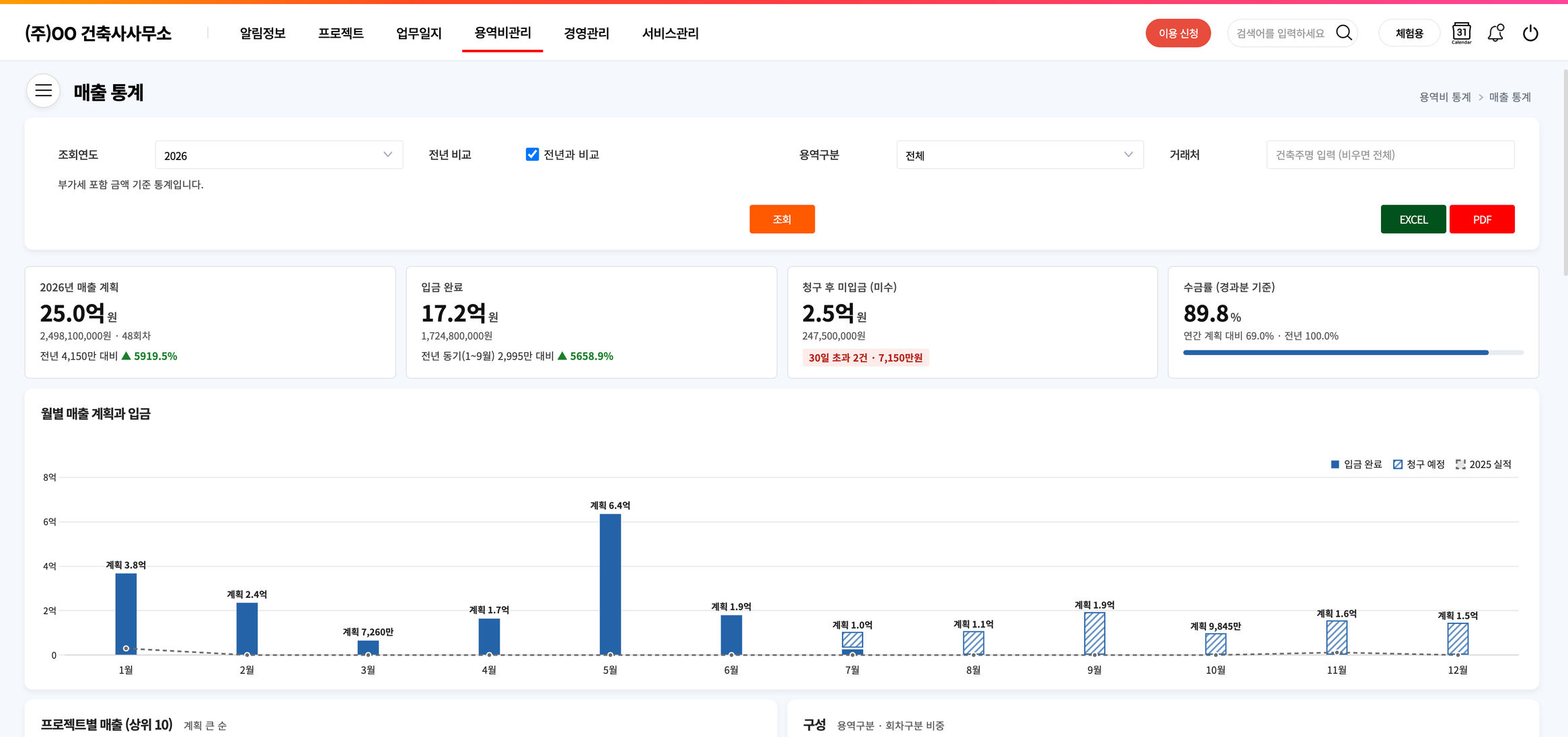
Task: Toggle 입금 완료 legend series
Action: click(x=1356, y=465)
